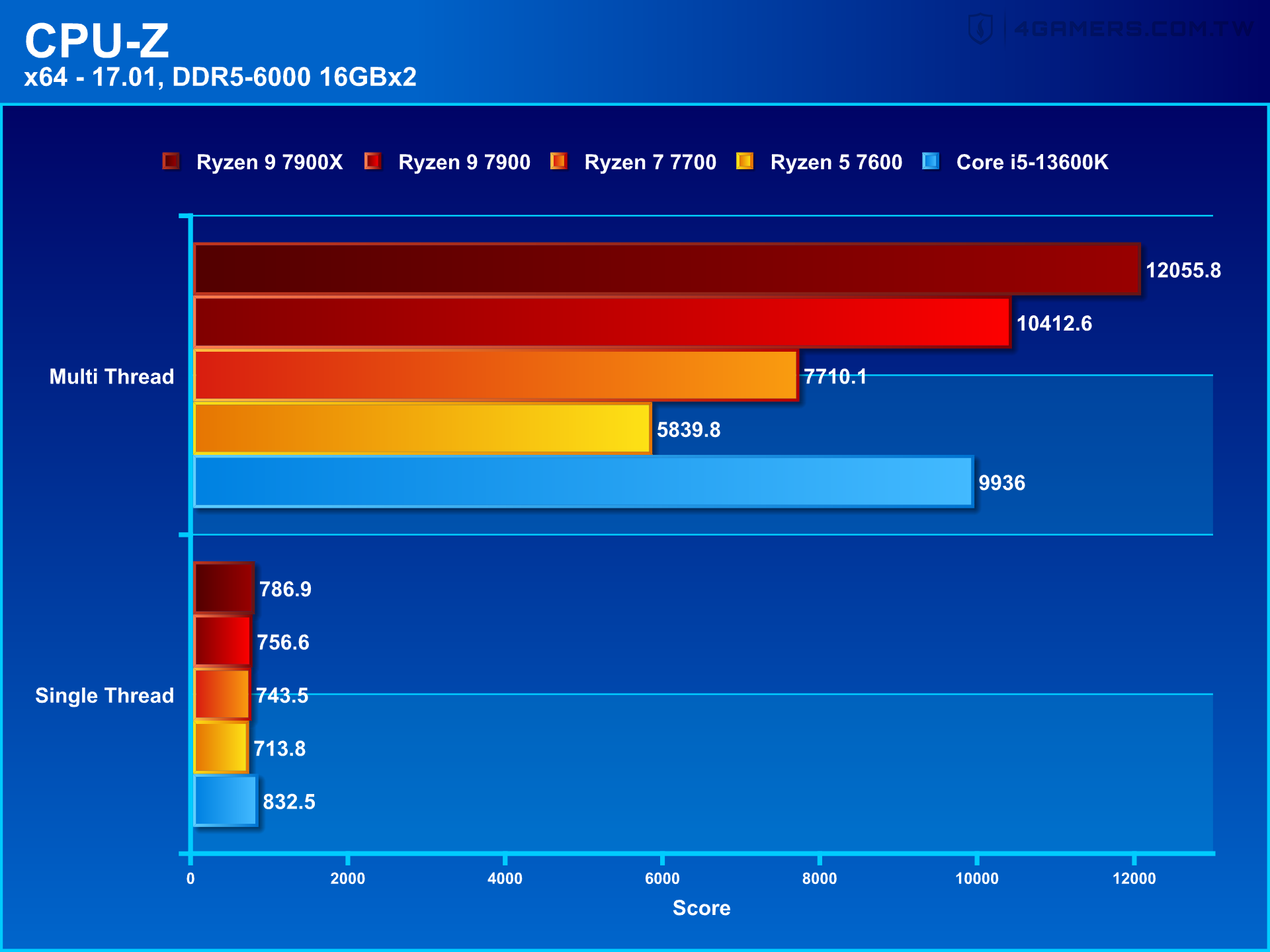The height and width of the screenshot is (952, 1270).
Task: Click the 4000 axis tick label
Action: click(x=505, y=879)
